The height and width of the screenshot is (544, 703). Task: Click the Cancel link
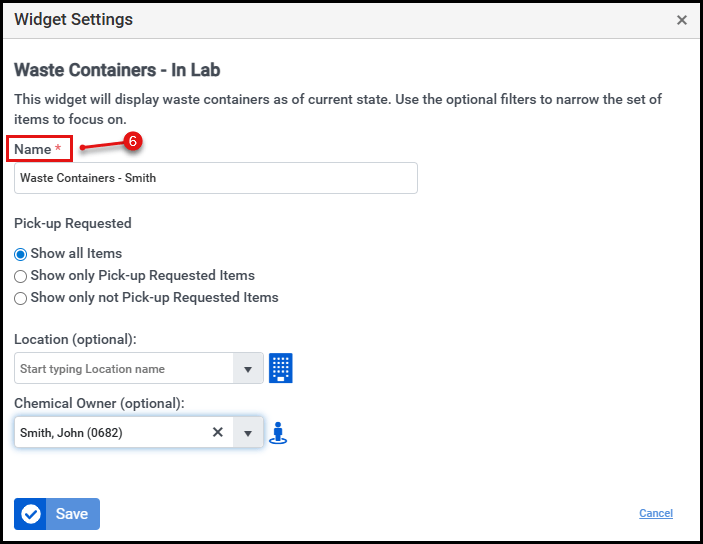[656, 513]
